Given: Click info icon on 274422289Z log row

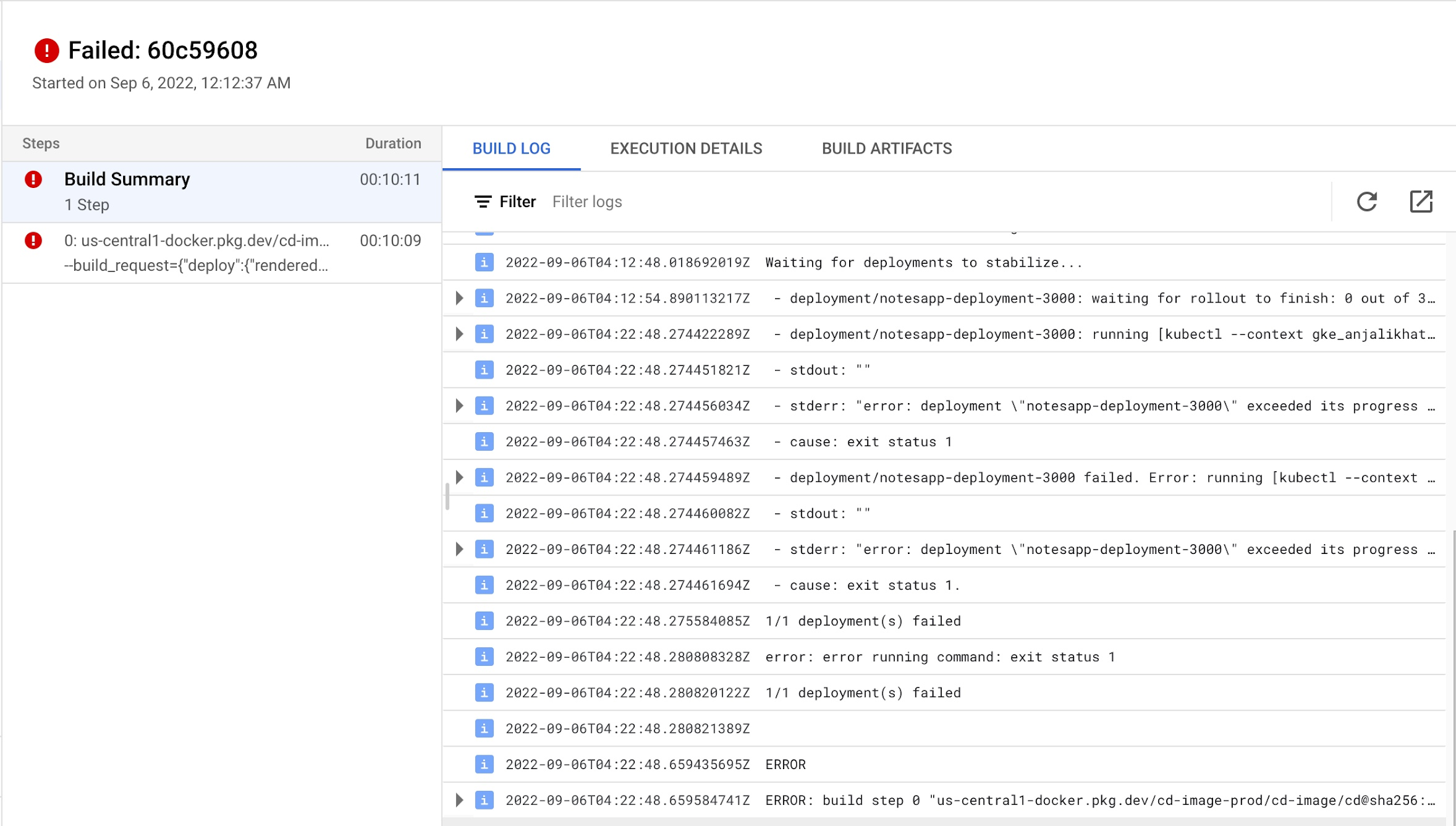Looking at the screenshot, I should (x=484, y=334).
